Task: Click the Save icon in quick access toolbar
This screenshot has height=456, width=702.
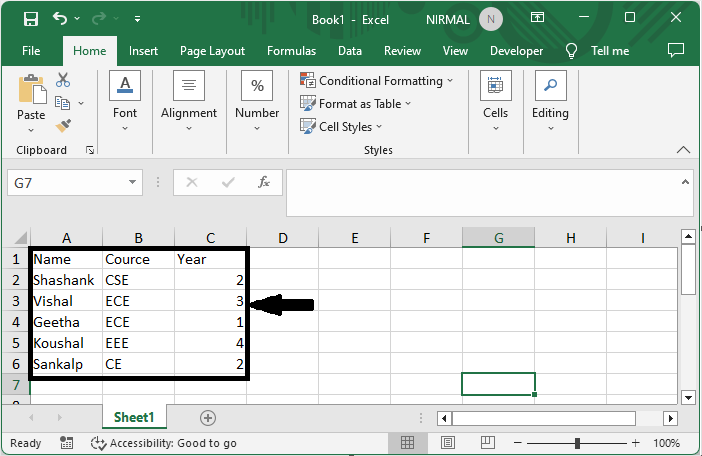Action: (x=31, y=19)
